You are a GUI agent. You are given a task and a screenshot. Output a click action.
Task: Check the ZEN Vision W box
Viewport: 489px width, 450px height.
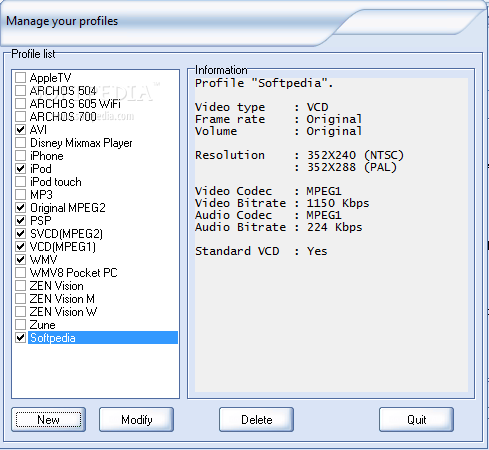21,311
